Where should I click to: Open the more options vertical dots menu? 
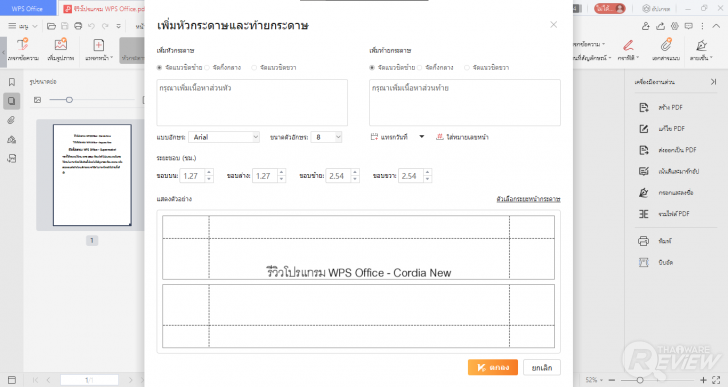702,26
